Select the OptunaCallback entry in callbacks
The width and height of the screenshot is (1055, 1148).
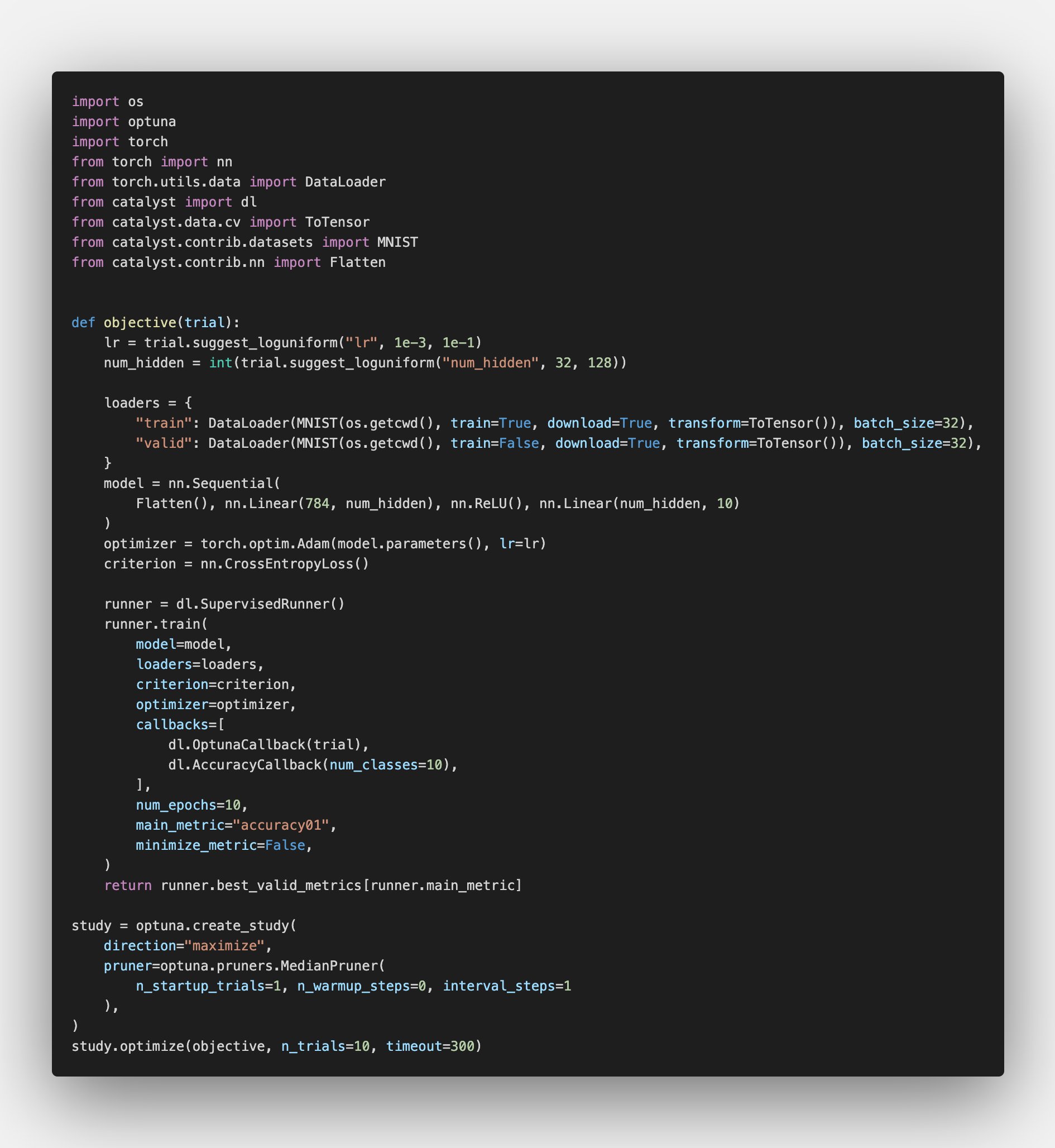[267, 744]
